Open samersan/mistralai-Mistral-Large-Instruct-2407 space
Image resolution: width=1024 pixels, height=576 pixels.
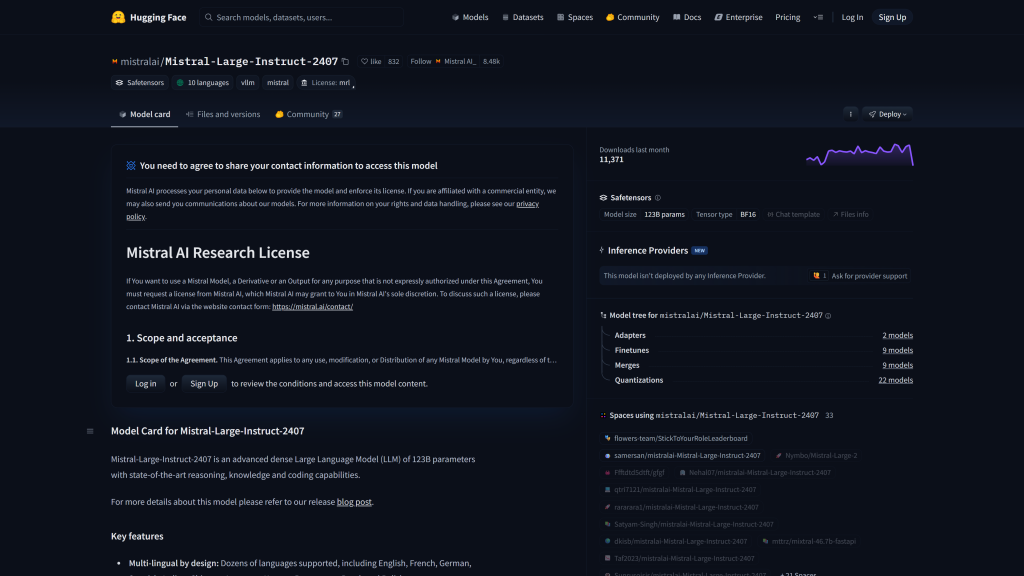682,455
